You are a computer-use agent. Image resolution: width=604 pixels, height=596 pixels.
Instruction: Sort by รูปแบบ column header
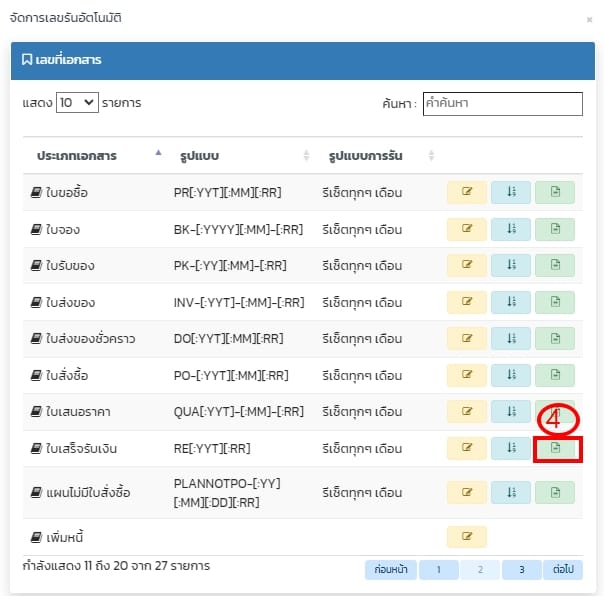(x=240, y=156)
